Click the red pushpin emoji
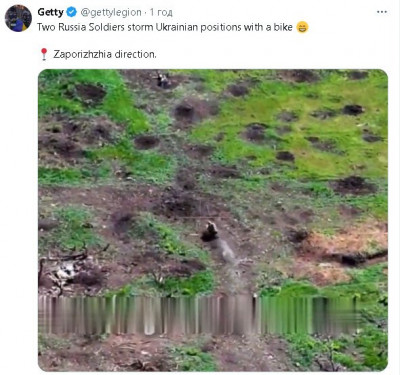The width and height of the screenshot is (400, 375). 44,54
